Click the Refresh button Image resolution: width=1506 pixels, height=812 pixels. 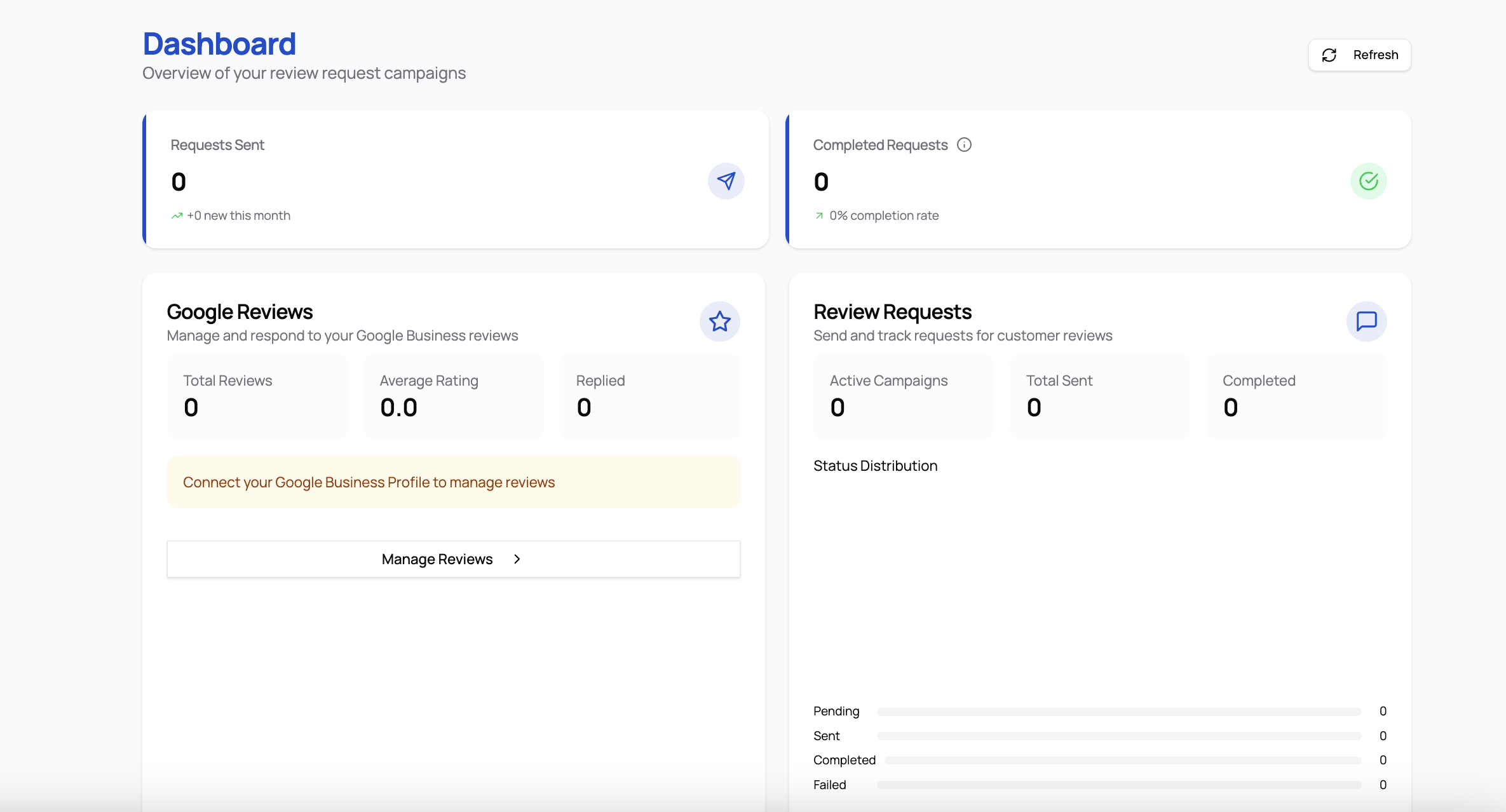coord(1359,55)
